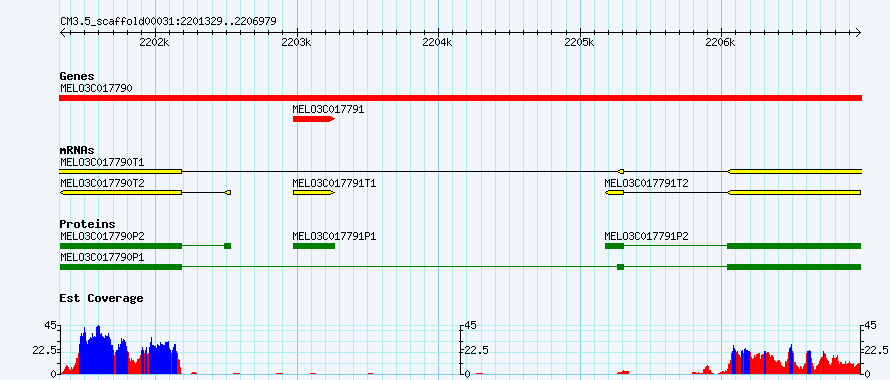890x380 pixels.
Task: Click the MELO3C017790 red gene bar
Action: pos(460,98)
